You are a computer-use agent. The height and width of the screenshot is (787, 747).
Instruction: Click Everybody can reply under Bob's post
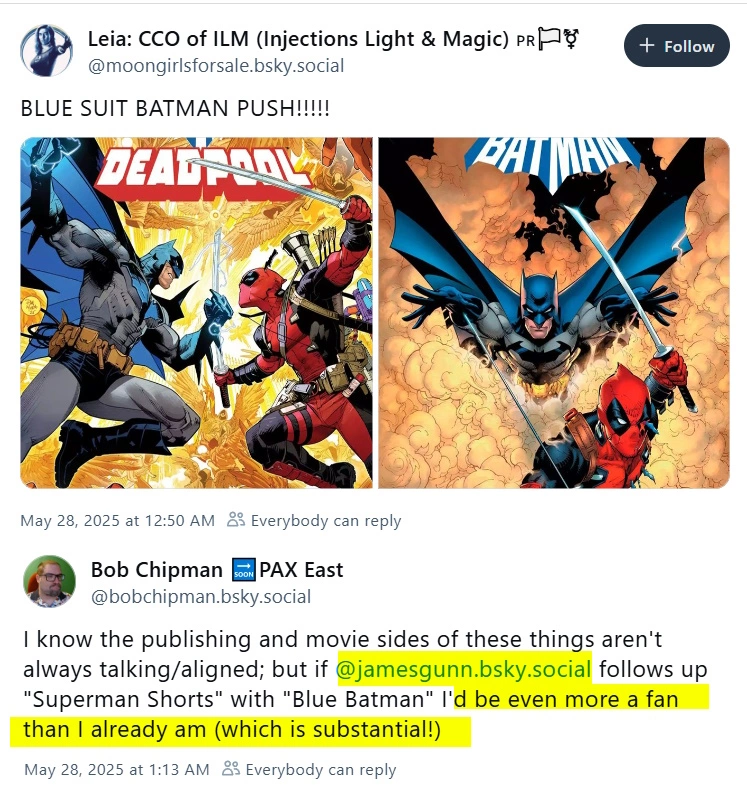(x=321, y=769)
